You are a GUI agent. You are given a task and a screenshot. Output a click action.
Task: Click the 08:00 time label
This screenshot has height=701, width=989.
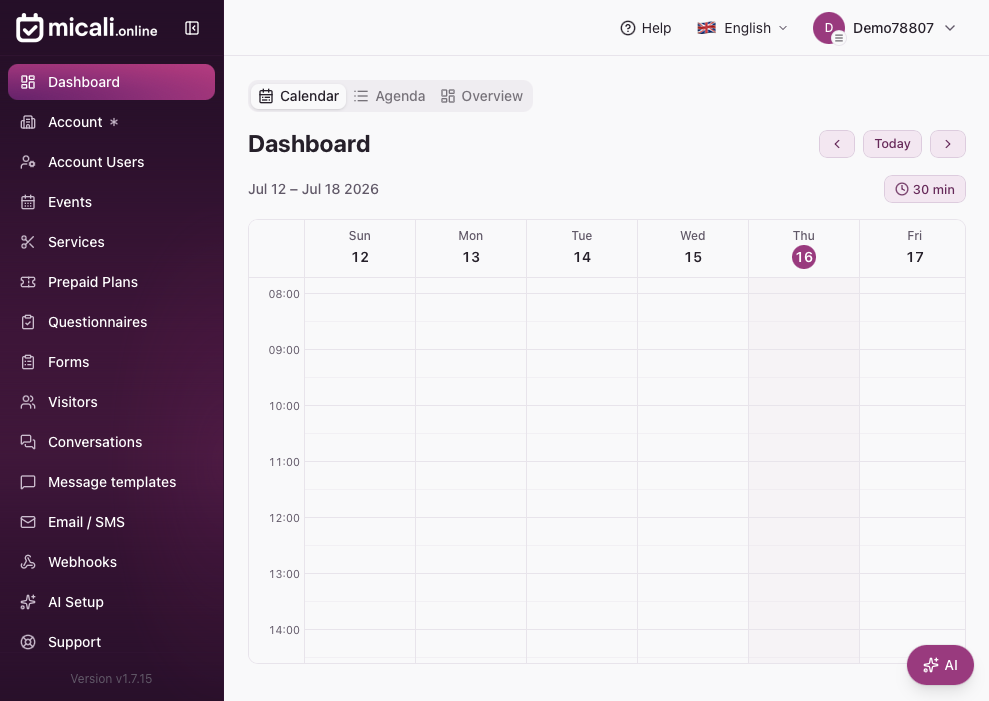tap(284, 294)
